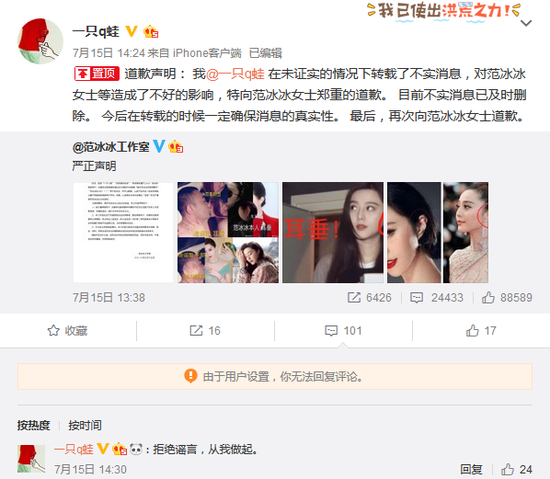This screenshot has height=479, width=550.
Task: Sort comments by 按热度
Action: click(x=34, y=425)
